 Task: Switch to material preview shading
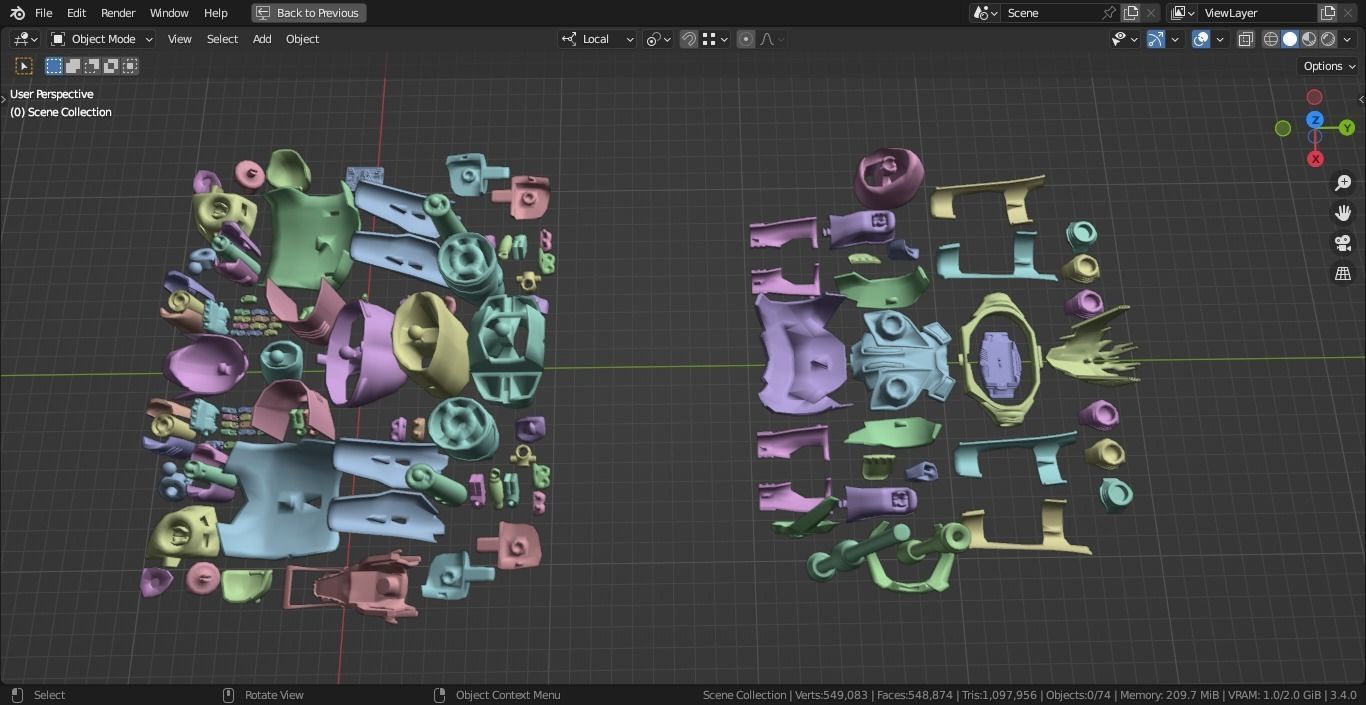click(1309, 39)
